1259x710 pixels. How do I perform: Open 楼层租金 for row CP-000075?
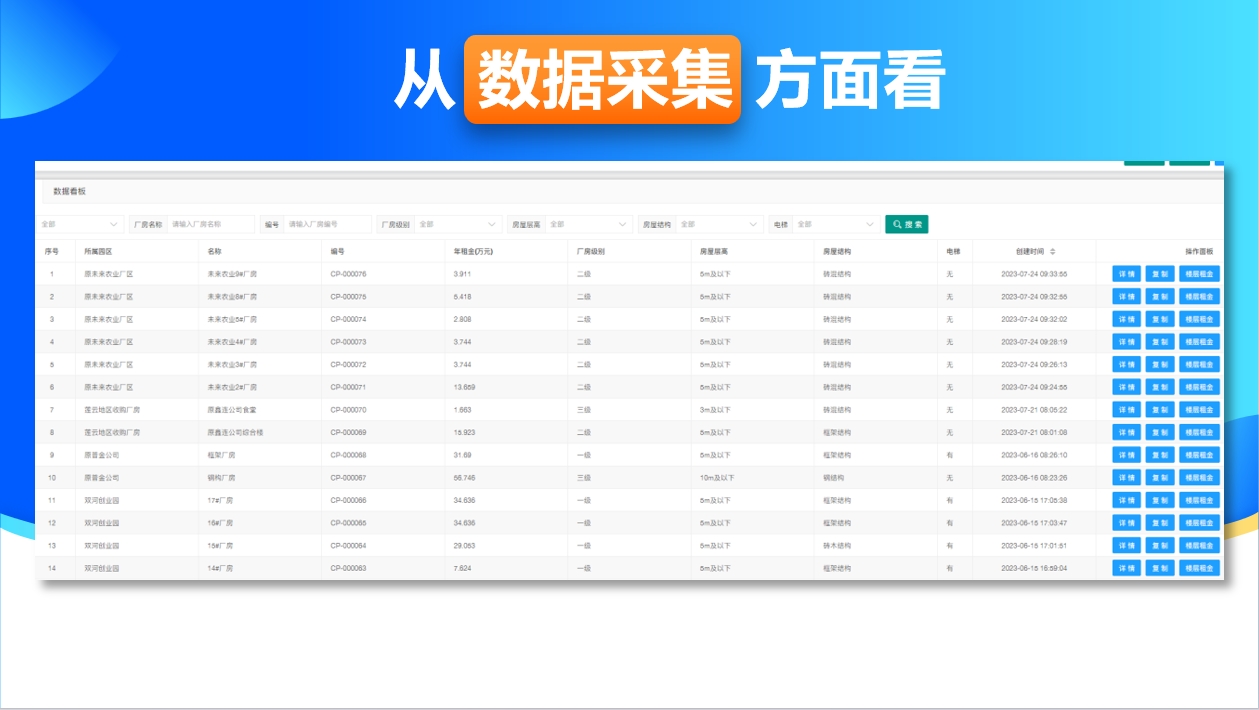coord(1200,296)
